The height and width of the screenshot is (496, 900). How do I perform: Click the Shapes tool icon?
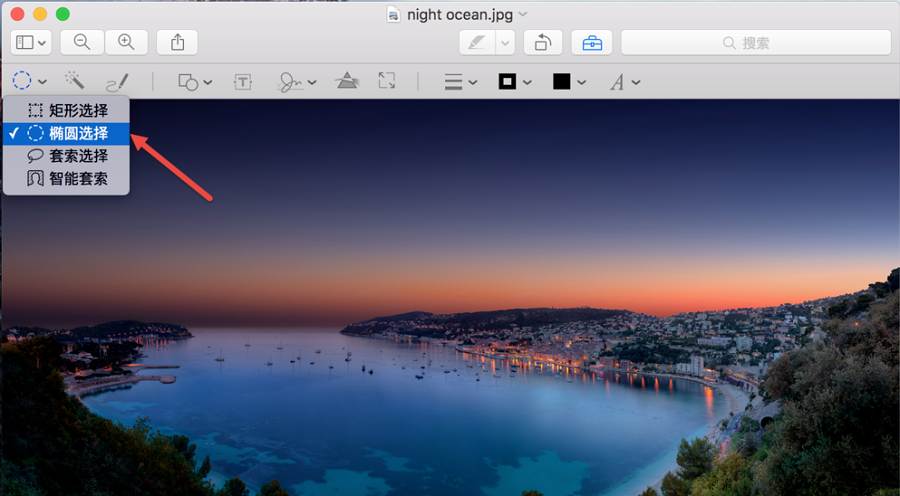(188, 82)
